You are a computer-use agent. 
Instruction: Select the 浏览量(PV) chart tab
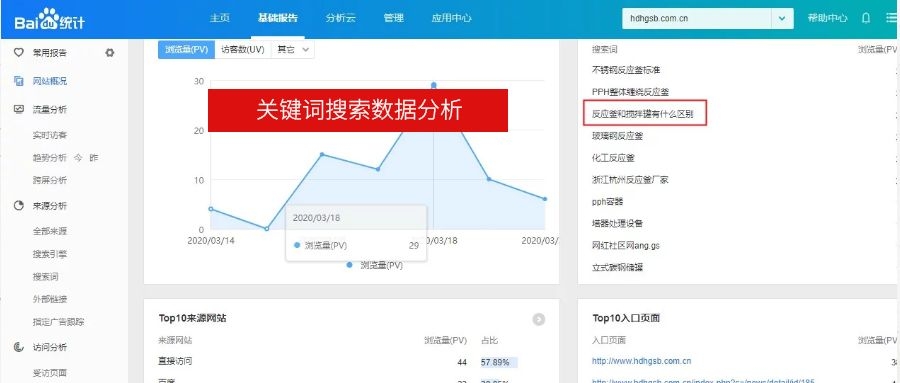point(186,49)
